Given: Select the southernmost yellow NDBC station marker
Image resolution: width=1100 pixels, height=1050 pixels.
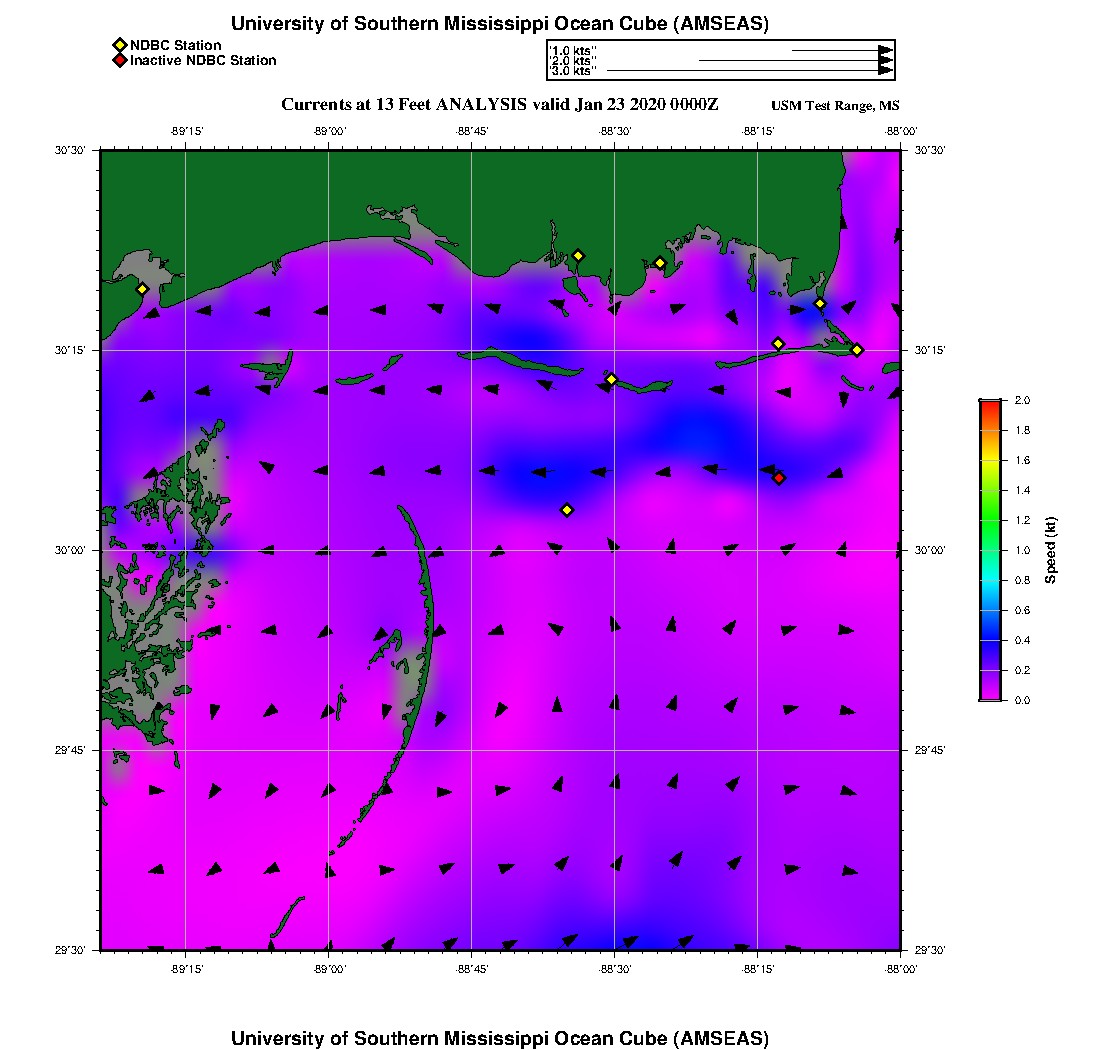Looking at the screenshot, I should coord(567,510).
